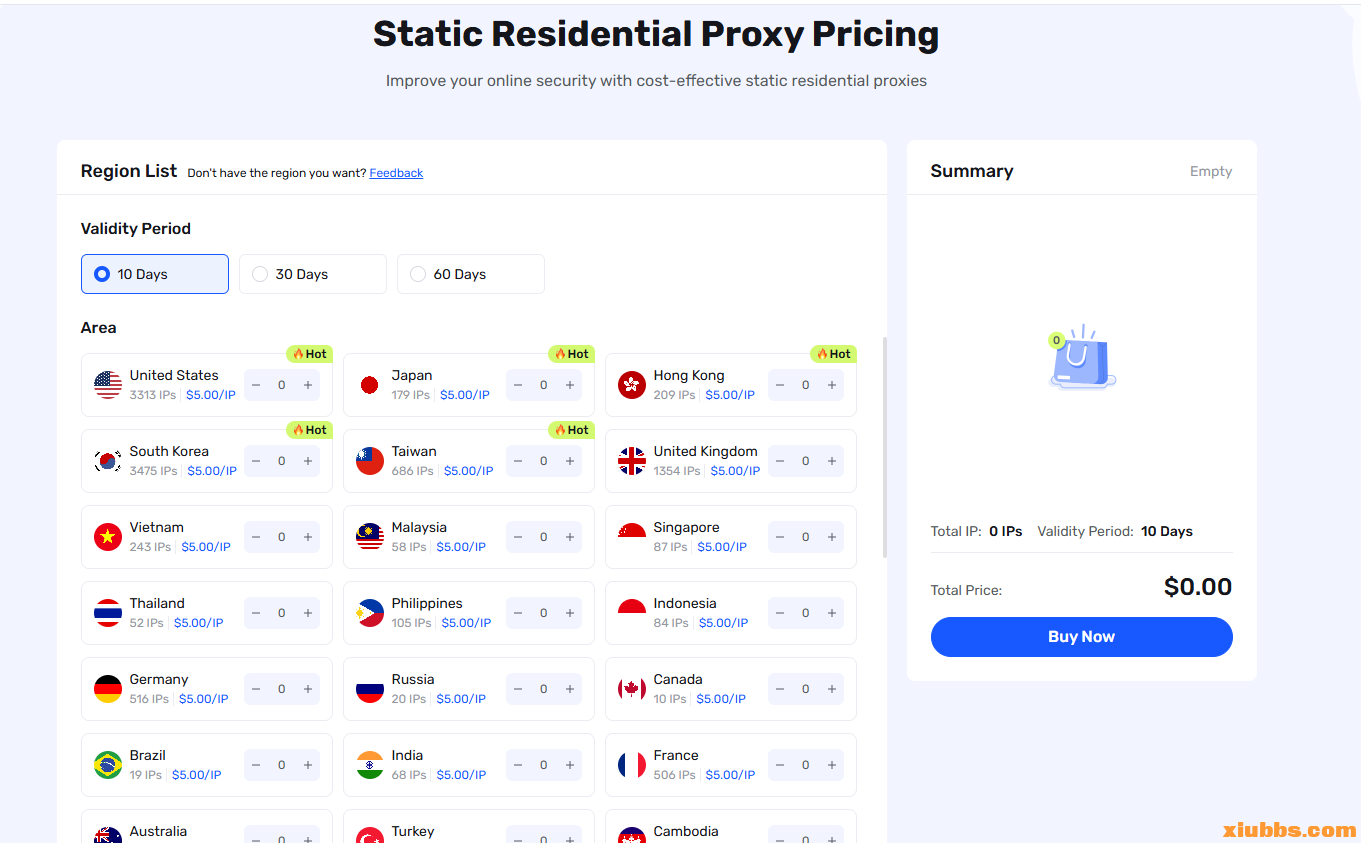Reduce Philippines IP count with minus
This screenshot has width=1361, height=843.
[518, 613]
